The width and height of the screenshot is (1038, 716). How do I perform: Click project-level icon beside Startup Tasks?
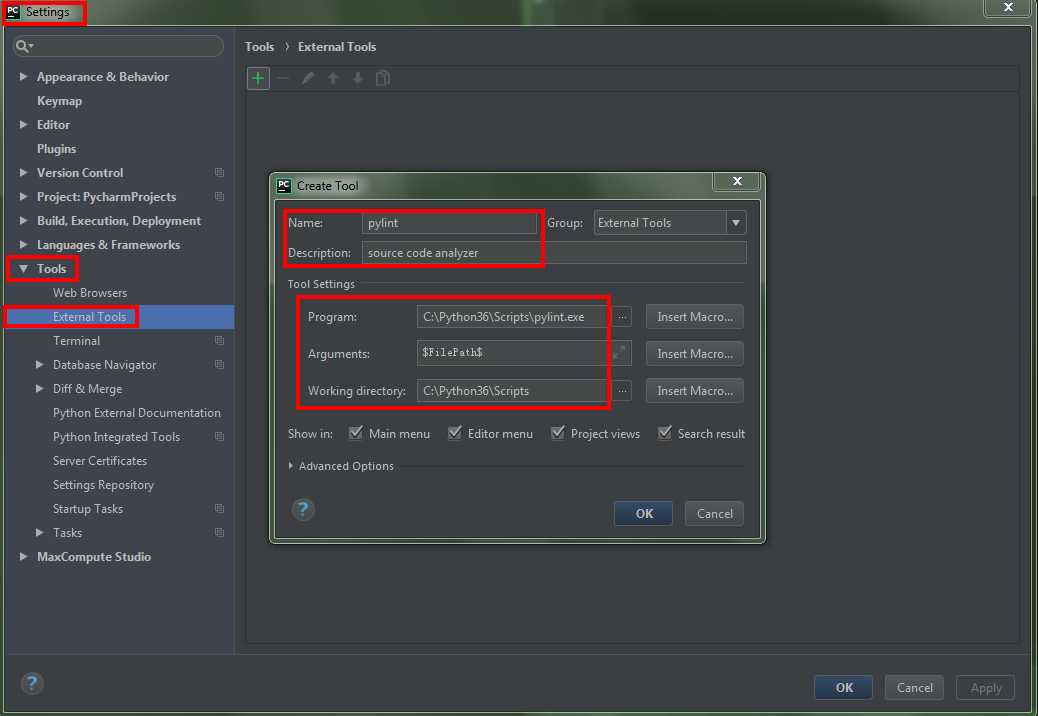pos(219,509)
